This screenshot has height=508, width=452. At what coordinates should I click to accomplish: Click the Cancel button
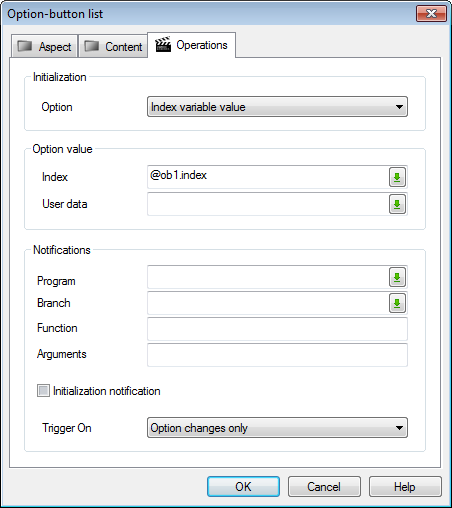324,487
